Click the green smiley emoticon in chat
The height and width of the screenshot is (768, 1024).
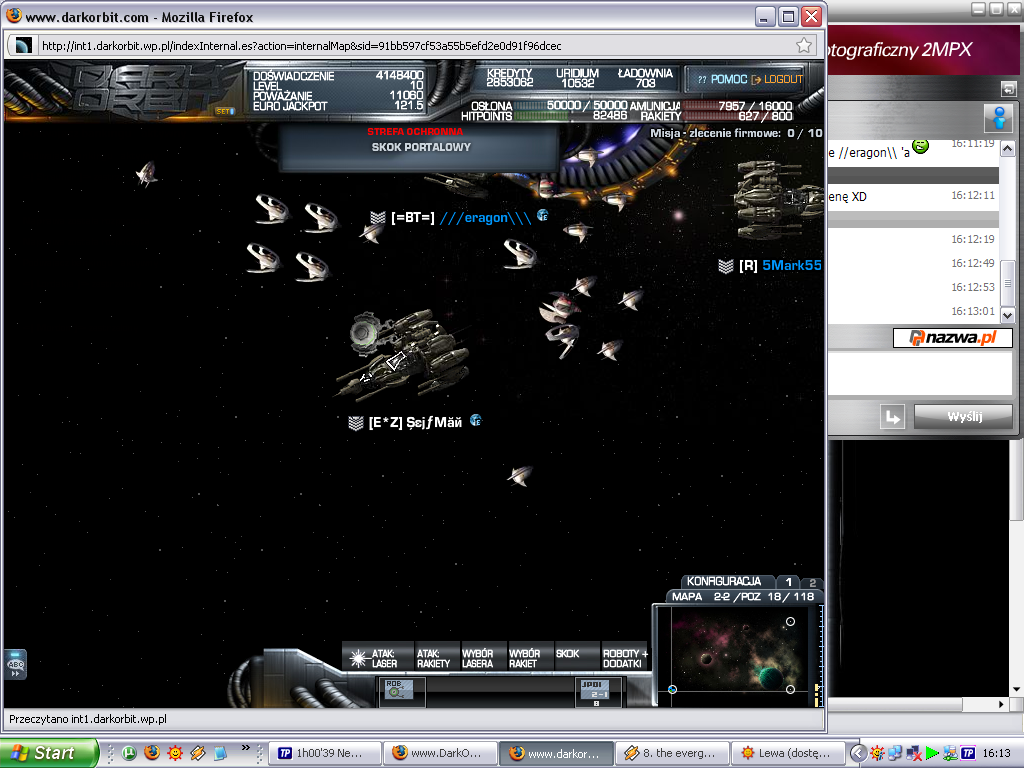coord(921,147)
